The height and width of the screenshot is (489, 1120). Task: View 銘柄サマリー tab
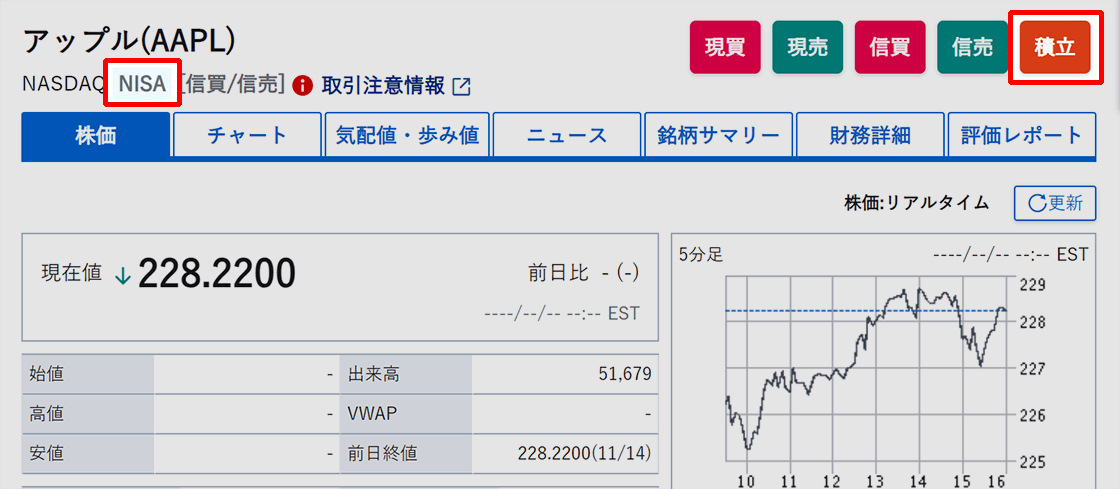pyautogui.click(x=719, y=135)
